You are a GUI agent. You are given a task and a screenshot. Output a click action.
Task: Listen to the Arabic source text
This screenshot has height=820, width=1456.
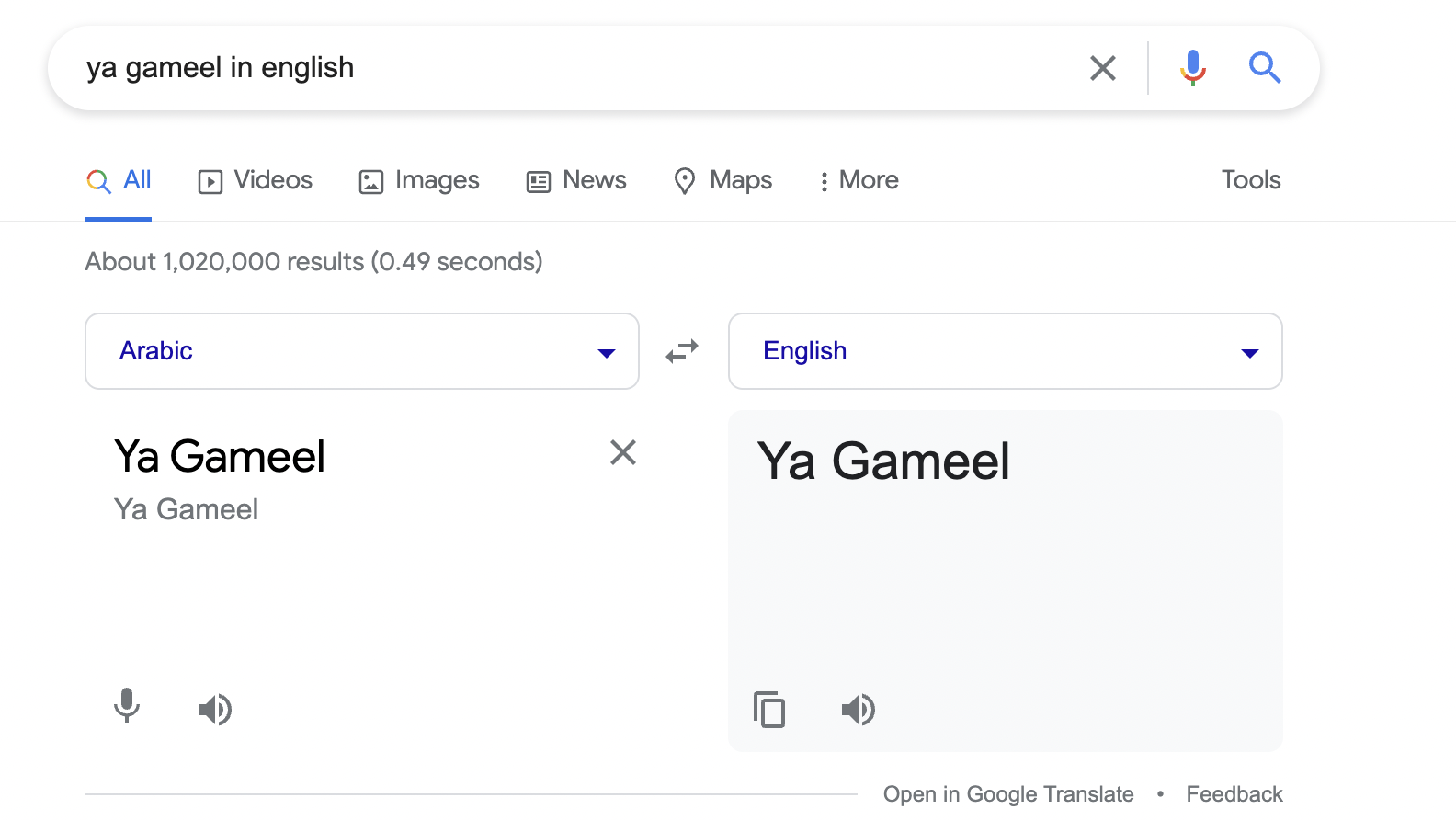coord(215,709)
